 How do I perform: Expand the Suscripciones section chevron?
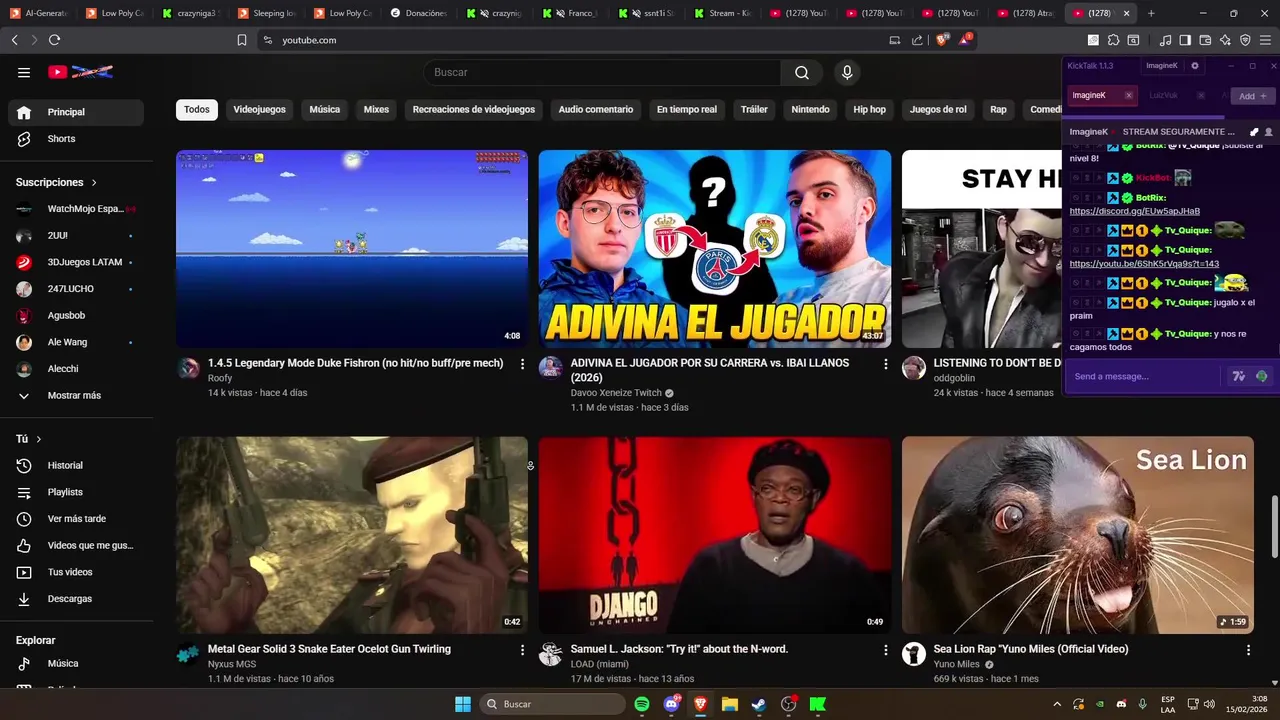(x=94, y=182)
